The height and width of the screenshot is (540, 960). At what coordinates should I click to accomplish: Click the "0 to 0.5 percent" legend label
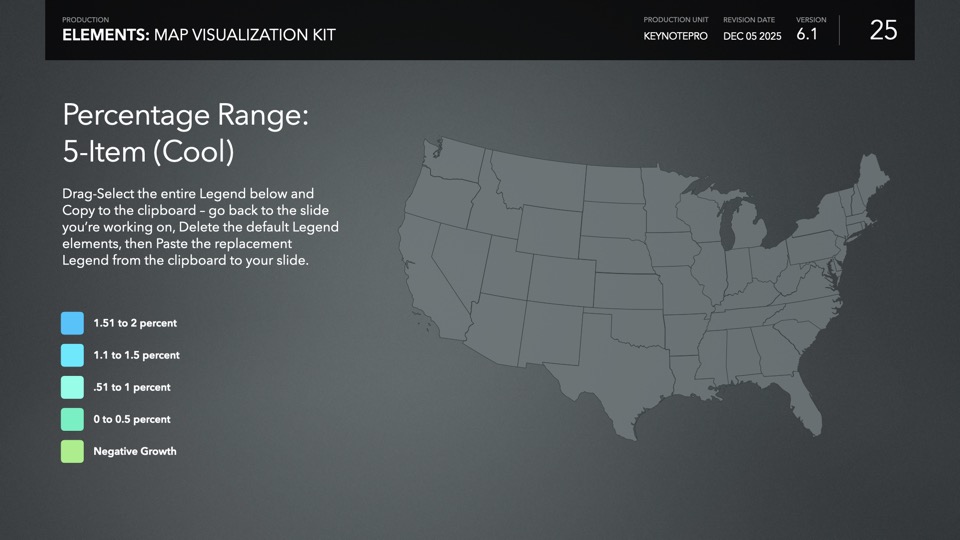pyautogui.click(x=132, y=419)
